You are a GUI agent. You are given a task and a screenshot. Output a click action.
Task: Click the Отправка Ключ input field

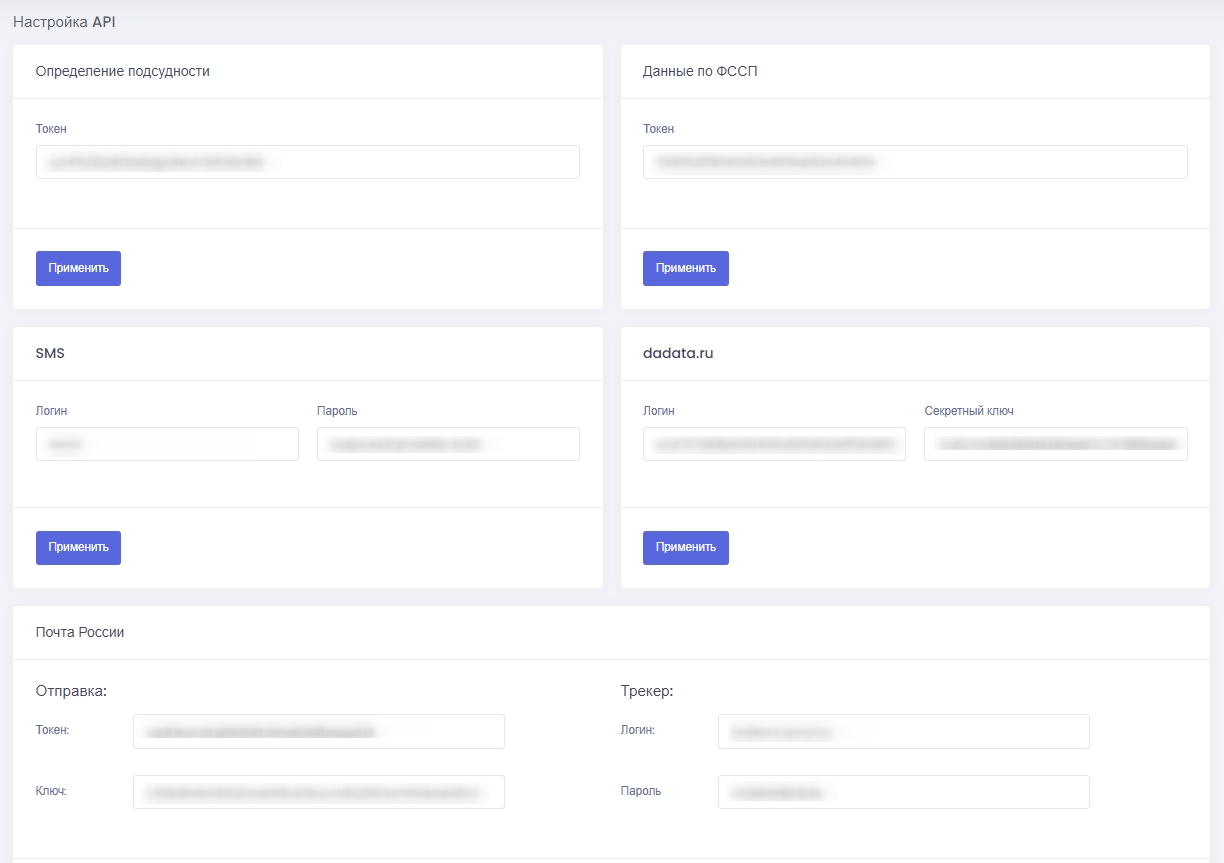(318, 792)
